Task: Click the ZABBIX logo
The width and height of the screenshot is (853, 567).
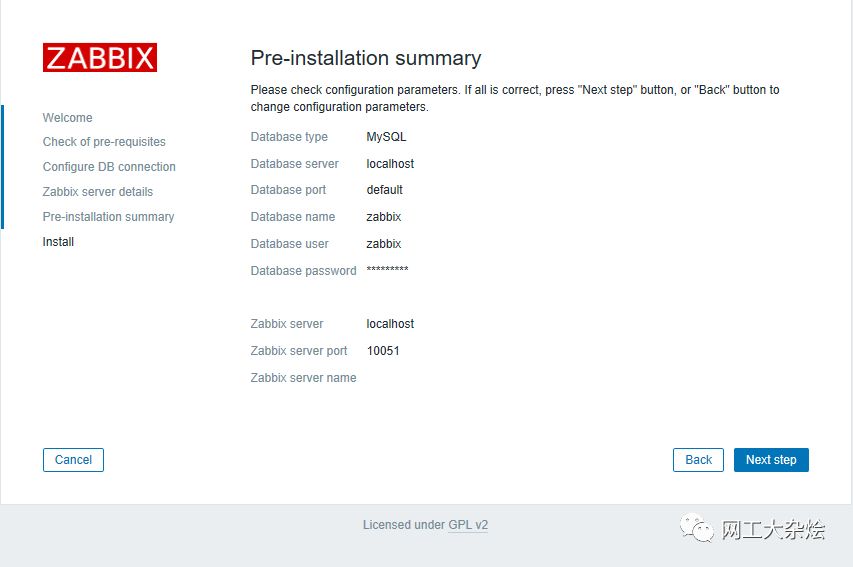Action: 100,57
